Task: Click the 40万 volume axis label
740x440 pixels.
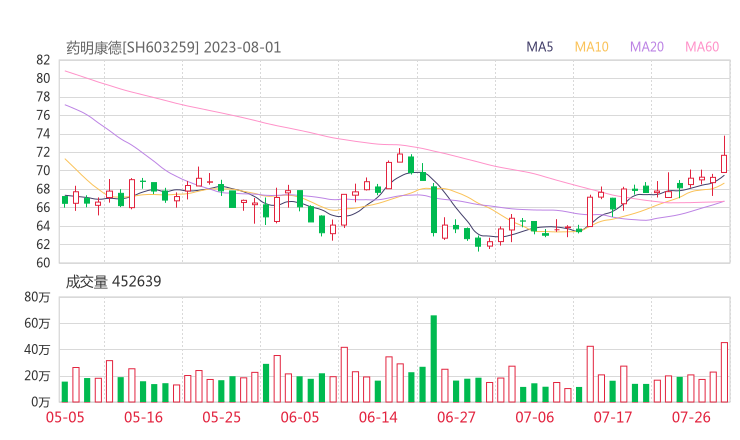Action: click(x=37, y=350)
